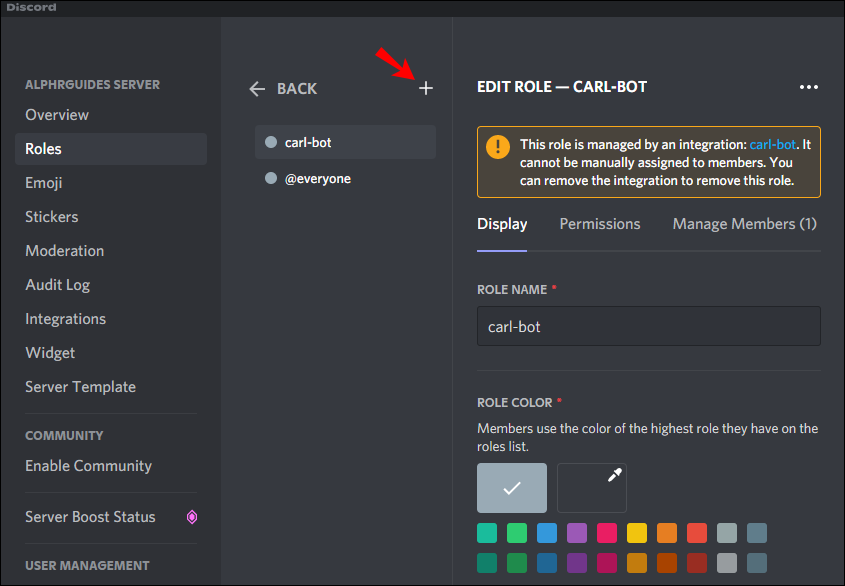
Task: Open Audit Log settings page
Action: click(58, 285)
